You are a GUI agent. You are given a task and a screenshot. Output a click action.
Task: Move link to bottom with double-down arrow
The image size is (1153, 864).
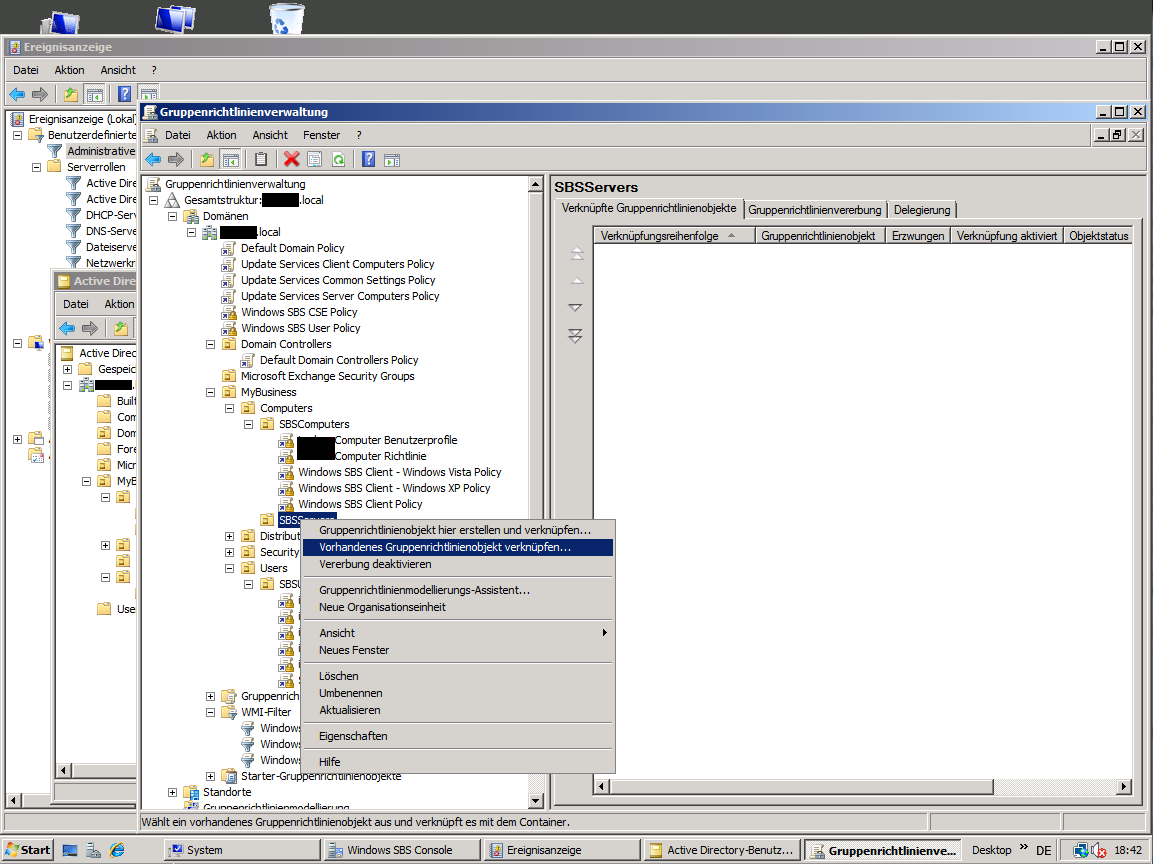tap(576, 336)
